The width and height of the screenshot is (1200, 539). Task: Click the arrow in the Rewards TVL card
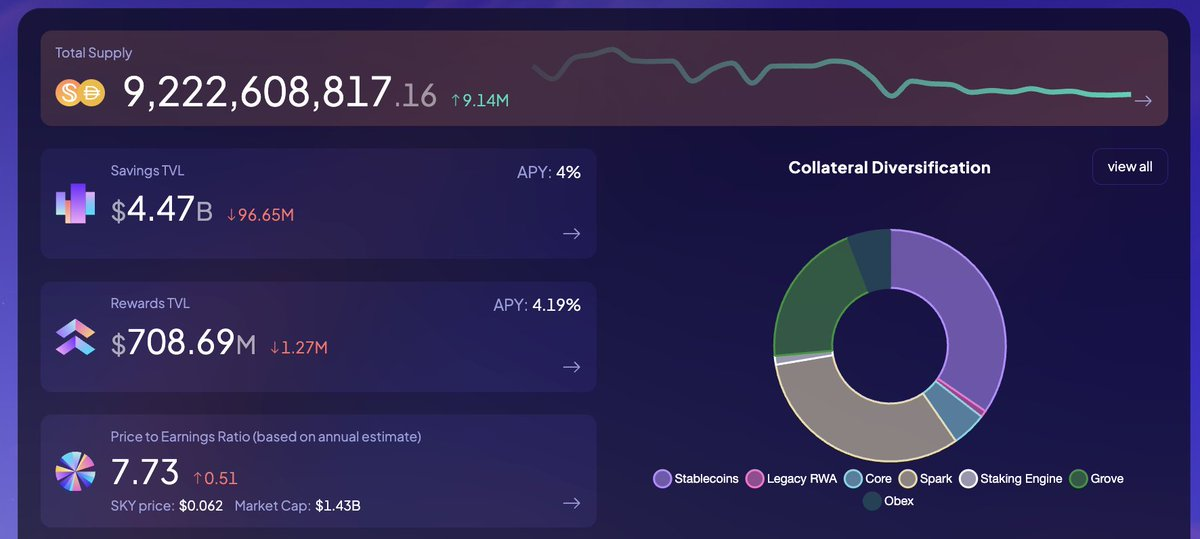[x=571, y=366]
